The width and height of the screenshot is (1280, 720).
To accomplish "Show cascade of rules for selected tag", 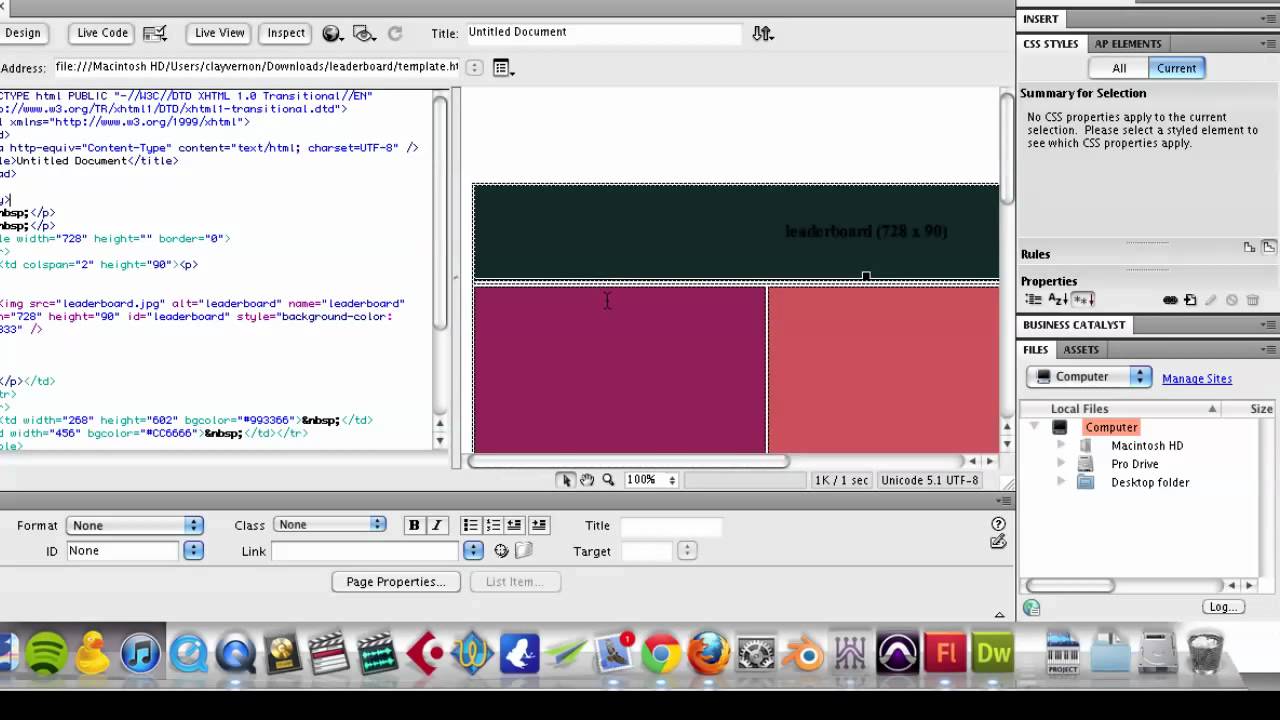I will click(x=1269, y=247).
